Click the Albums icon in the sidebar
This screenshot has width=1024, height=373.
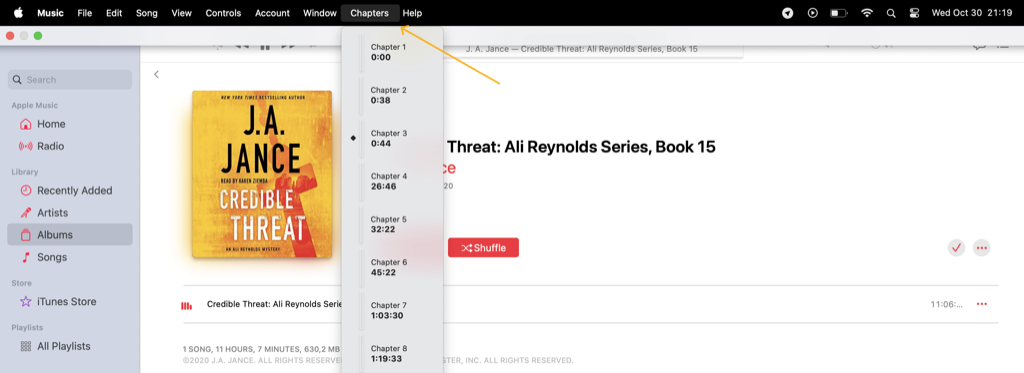(25, 235)
